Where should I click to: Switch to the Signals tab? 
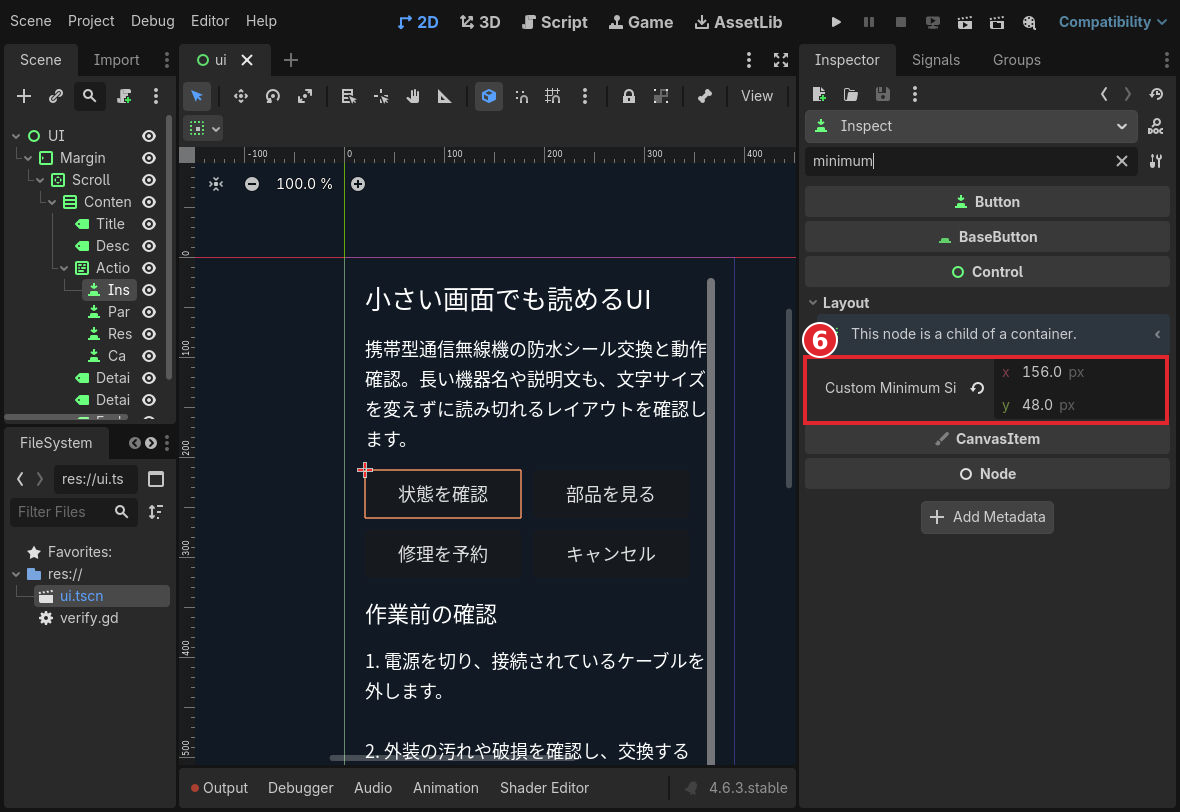click(935, 60)
